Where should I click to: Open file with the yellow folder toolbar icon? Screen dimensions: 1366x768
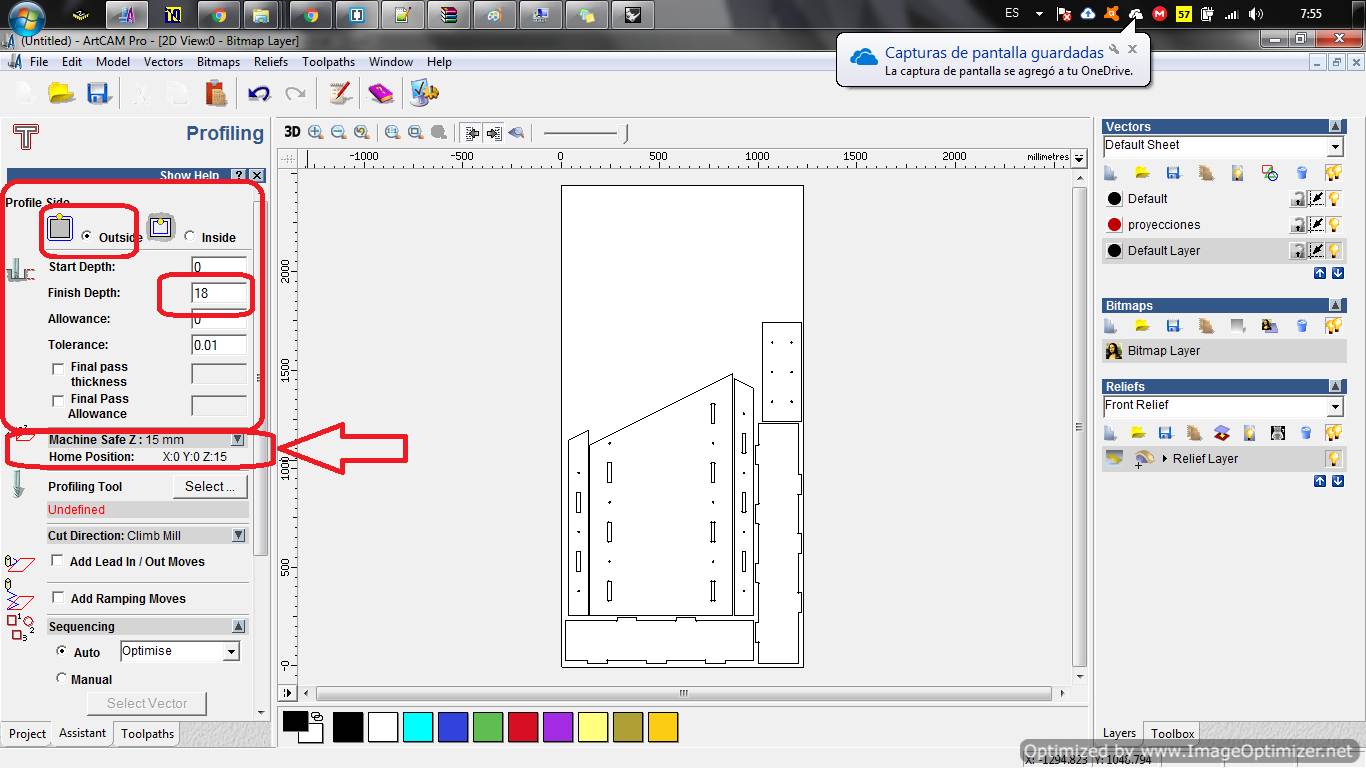pos(61,94)
